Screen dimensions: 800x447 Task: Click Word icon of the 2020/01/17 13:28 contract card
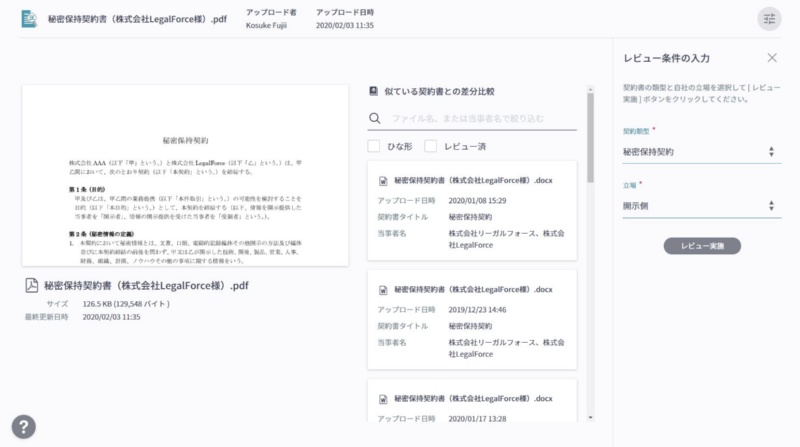[383, 399]
